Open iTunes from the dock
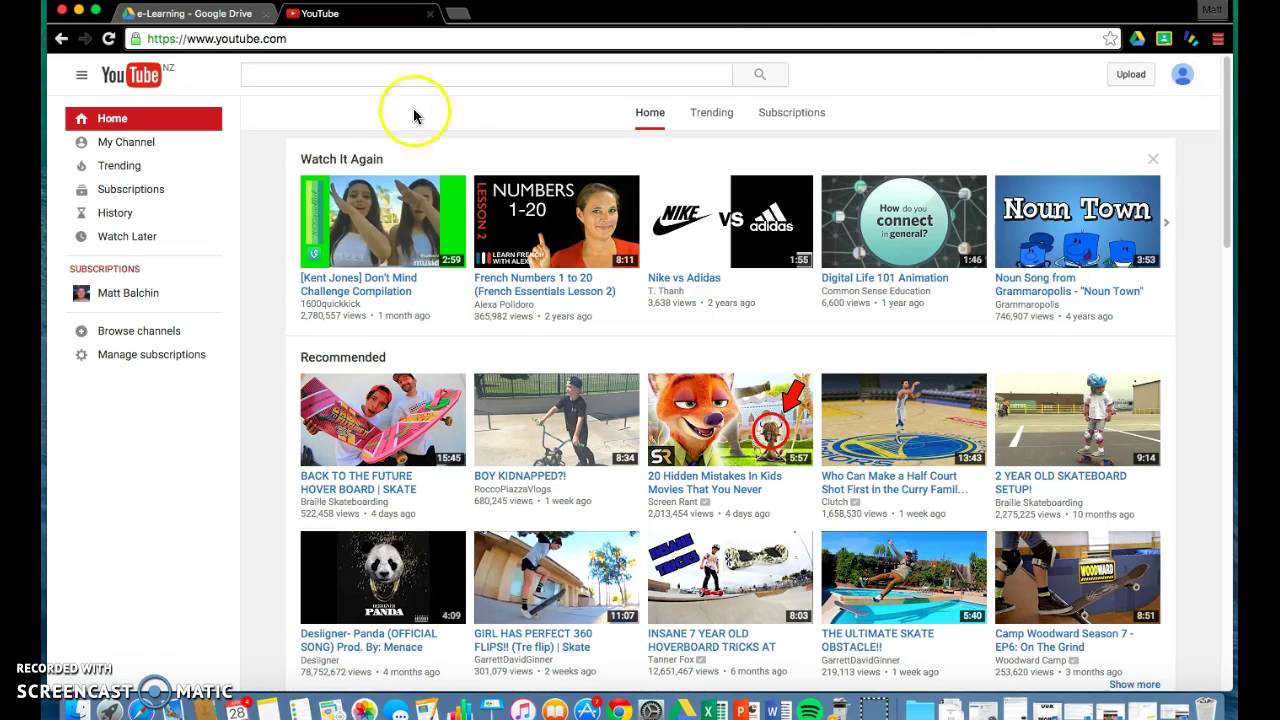Image resolution: width=1280 pixels, height=720 pixels. click(x=522, y=710)
